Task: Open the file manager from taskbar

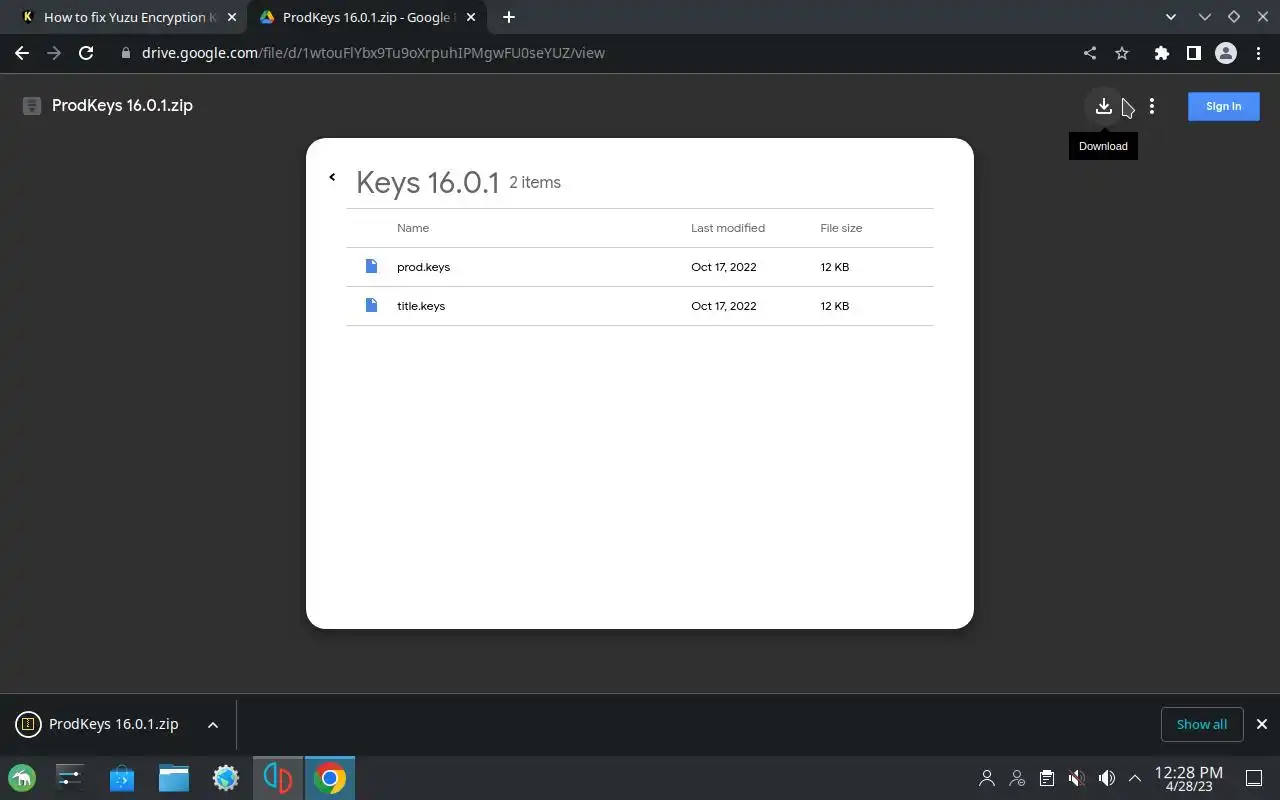Action: 174,777
